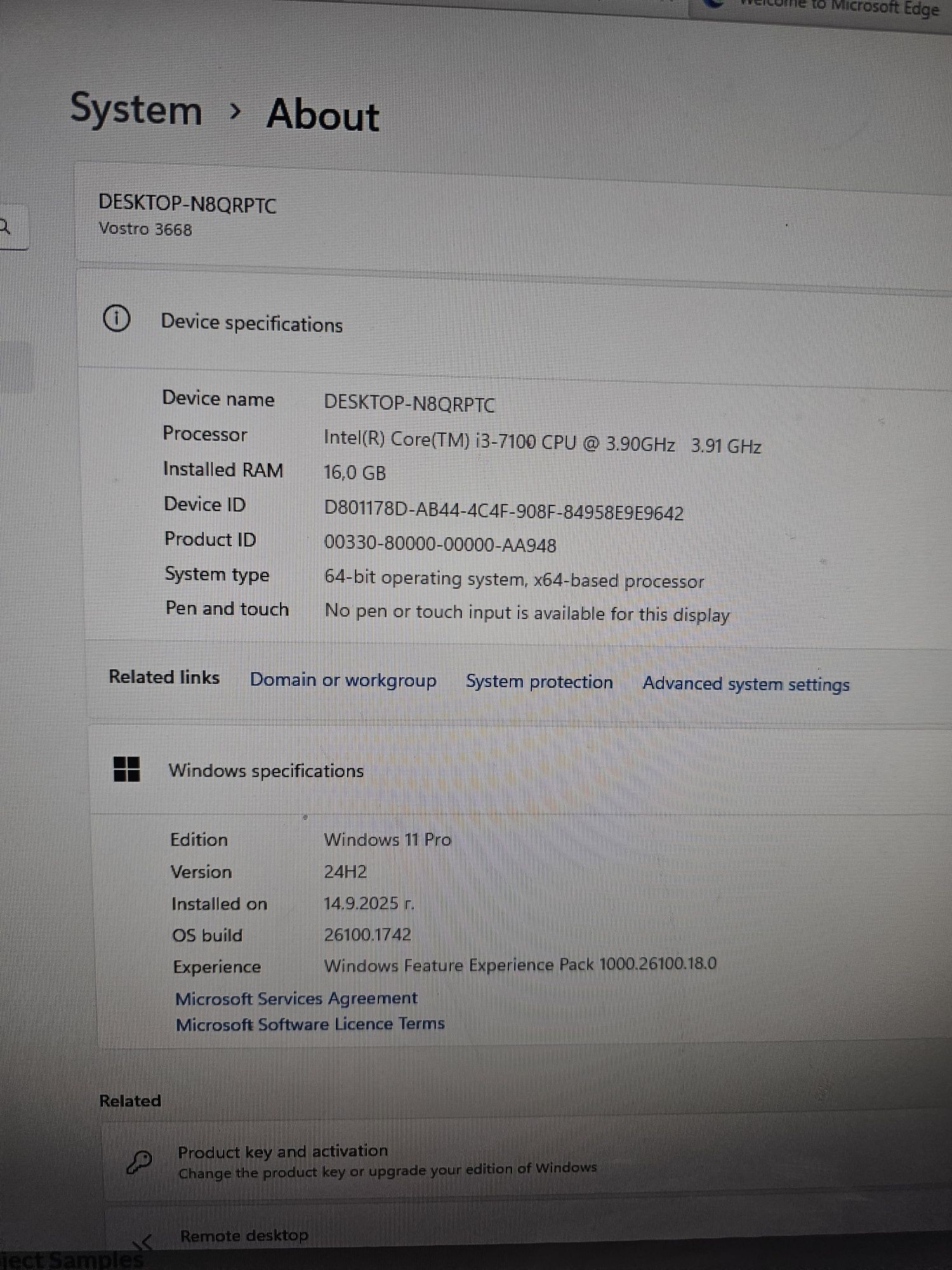Click DESKTOP-N8QRPTC title in the top card
Screen dimensions: 952x1270
pyautogui.click(x=187, y=204)
